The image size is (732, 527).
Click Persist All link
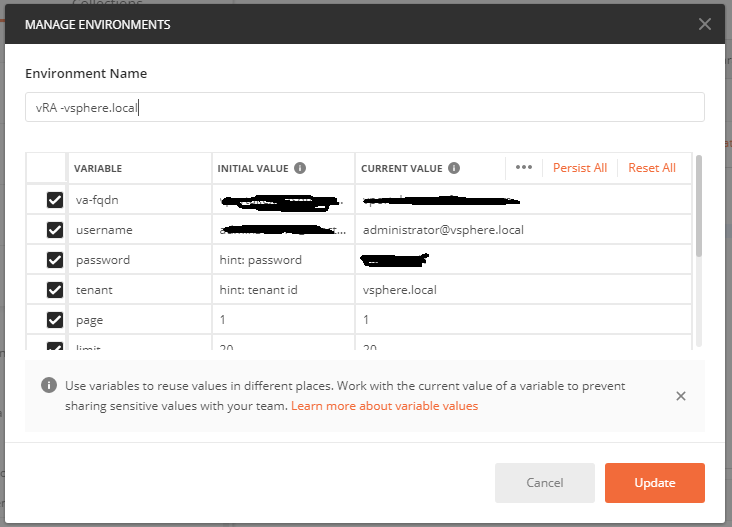(x=580, y=168)
